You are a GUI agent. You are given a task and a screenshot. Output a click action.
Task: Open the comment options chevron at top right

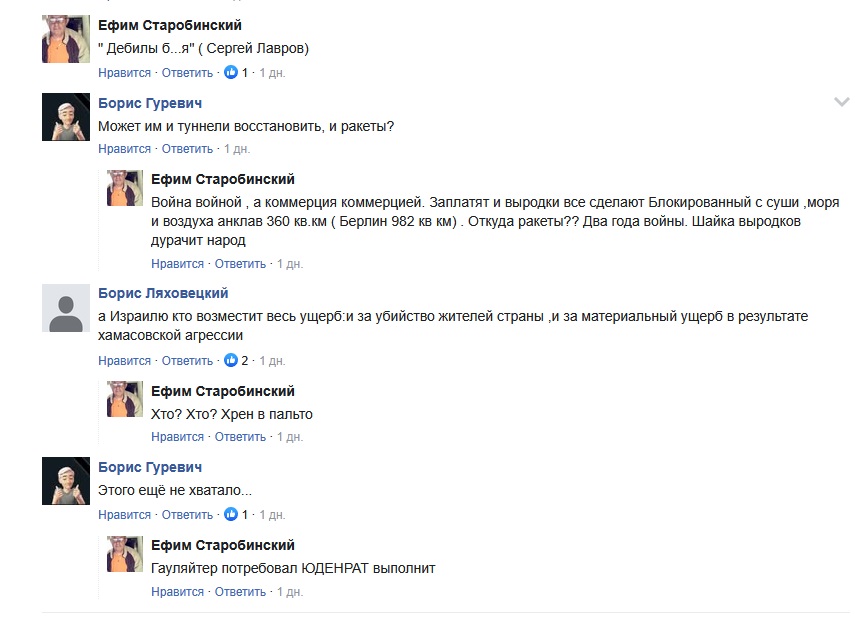[841, 102]
